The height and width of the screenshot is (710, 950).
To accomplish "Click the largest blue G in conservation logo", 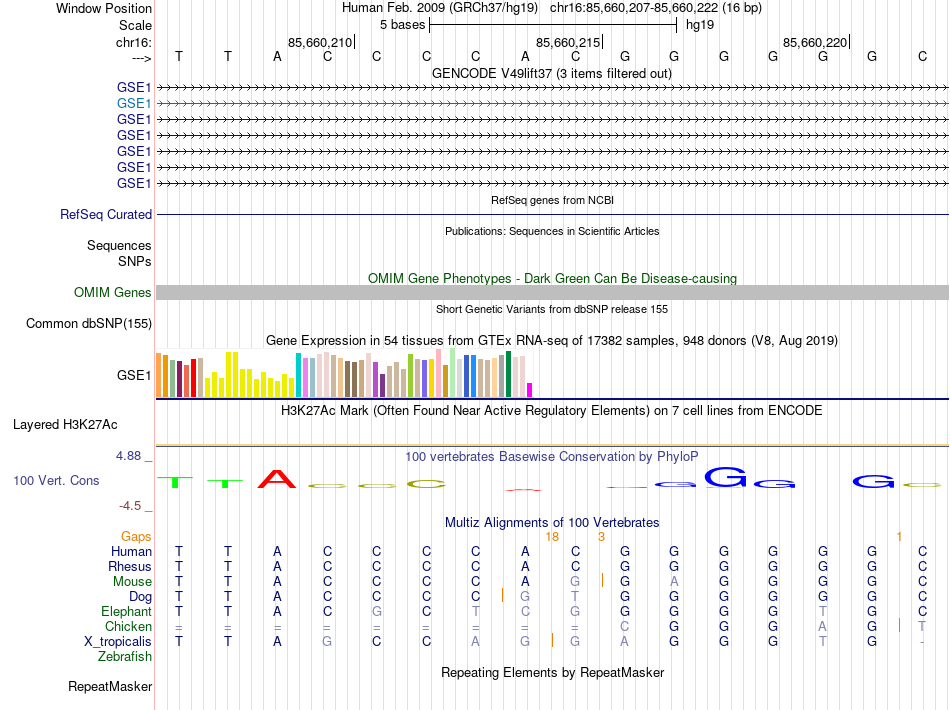I will 725,477.
